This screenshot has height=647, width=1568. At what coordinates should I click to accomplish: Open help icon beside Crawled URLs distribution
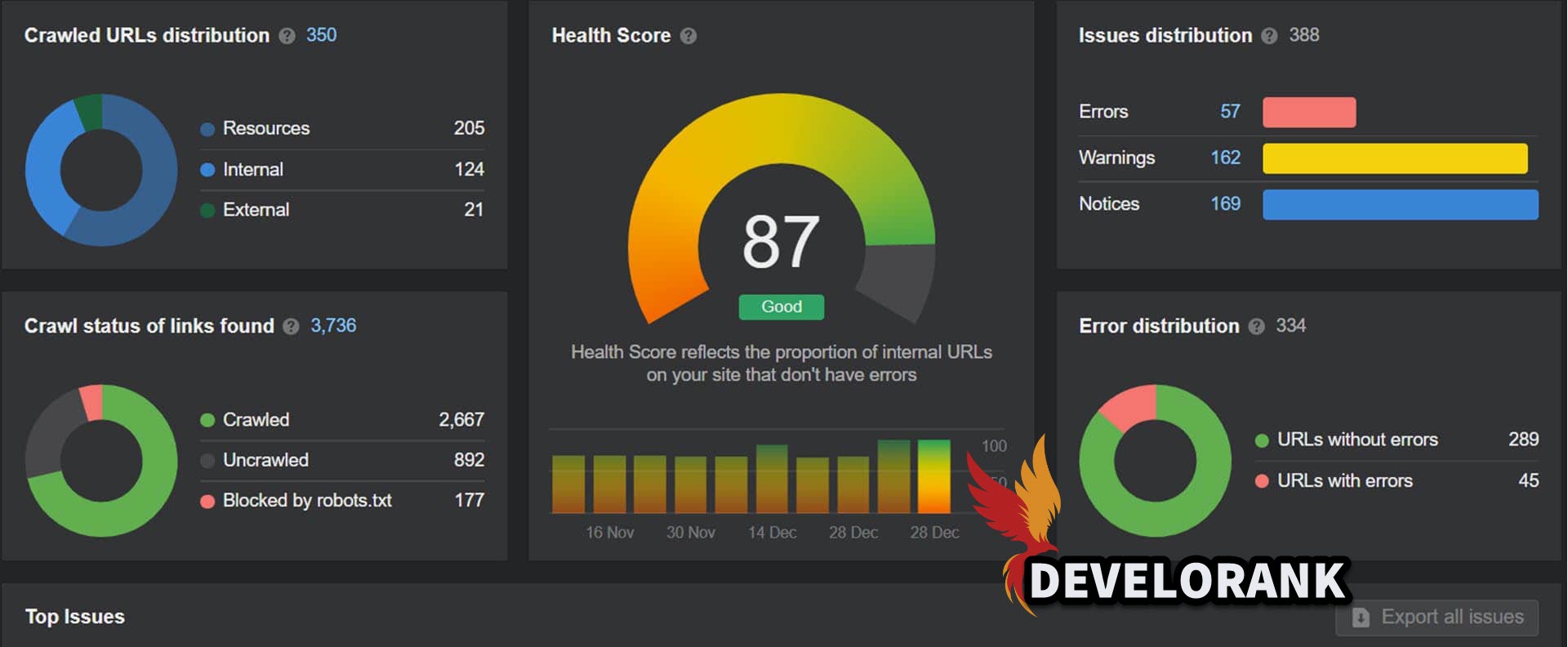click(x=287, y=36)
